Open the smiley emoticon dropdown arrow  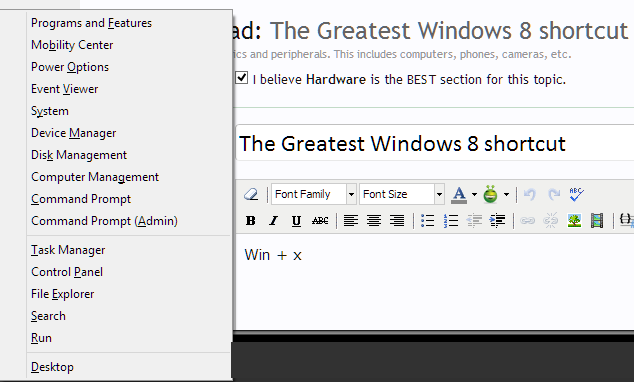[x=506, y=195]
